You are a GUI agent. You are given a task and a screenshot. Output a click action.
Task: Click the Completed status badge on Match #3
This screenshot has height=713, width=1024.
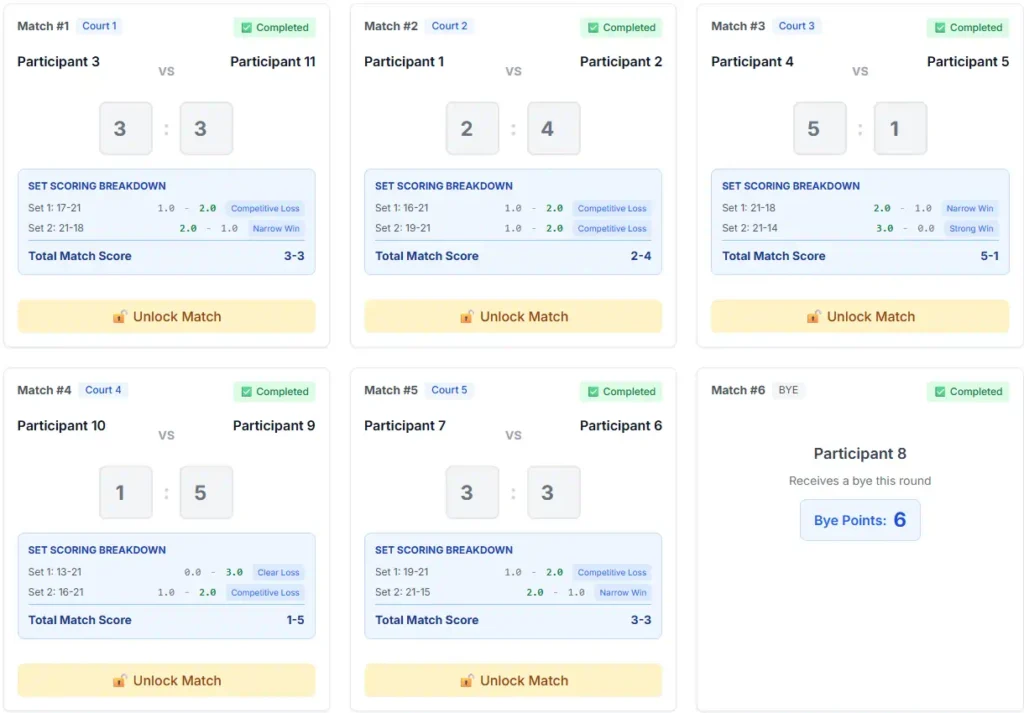coord(968,28)
